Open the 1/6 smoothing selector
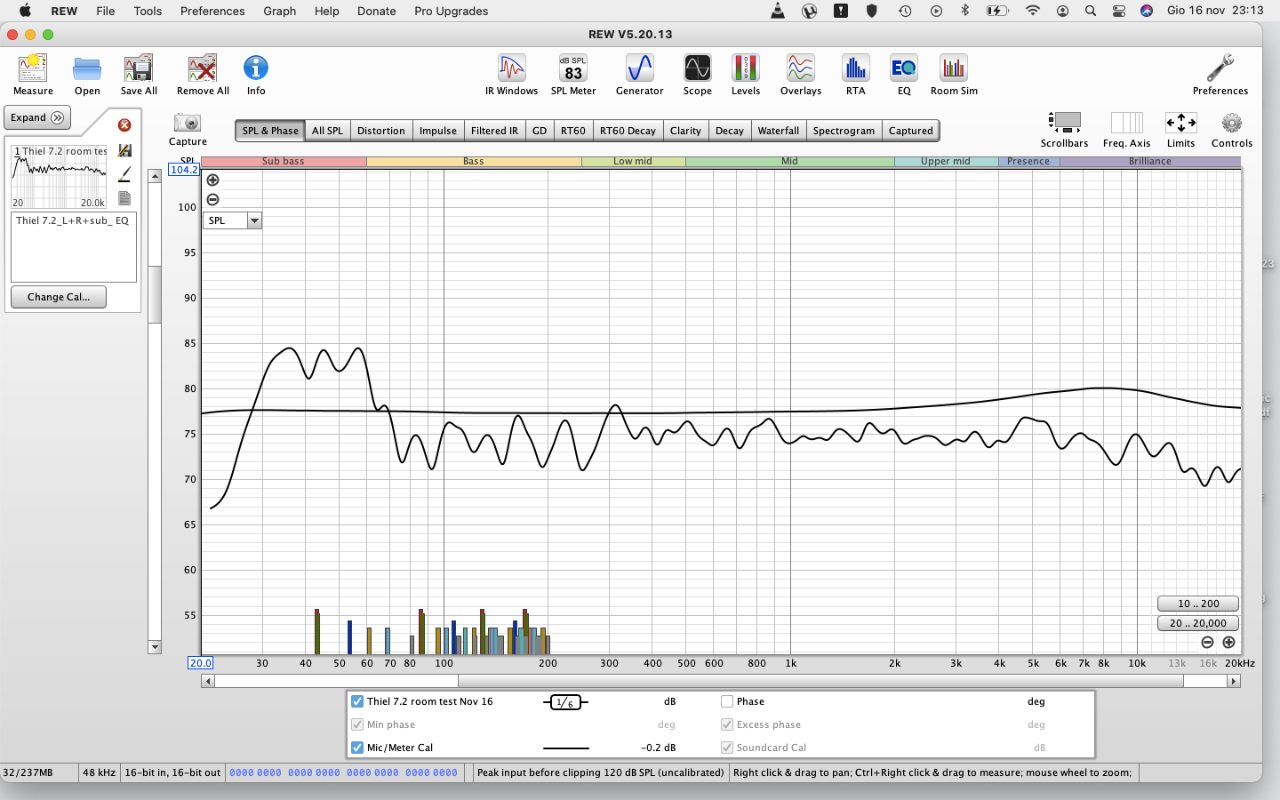 pyautogui.click(x=566, y=702)
